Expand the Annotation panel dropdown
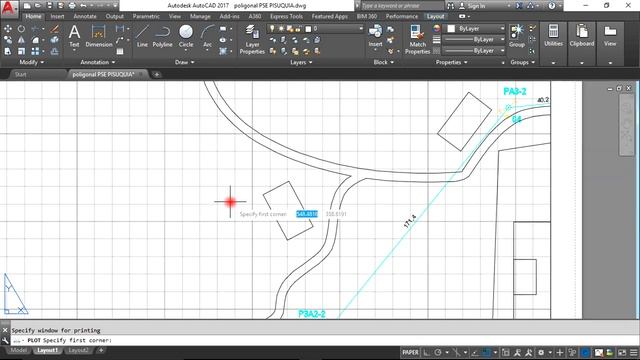 point(98,62)
